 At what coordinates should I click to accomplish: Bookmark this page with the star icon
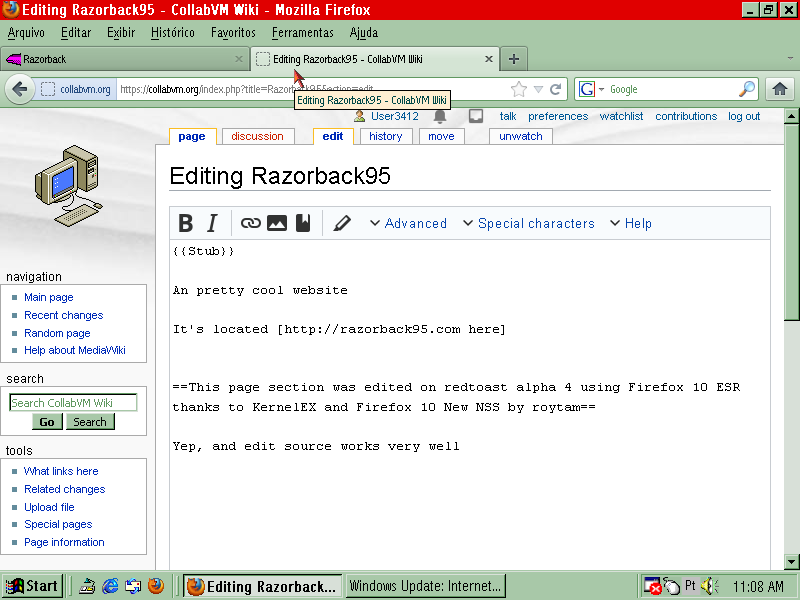click(519, 89)
